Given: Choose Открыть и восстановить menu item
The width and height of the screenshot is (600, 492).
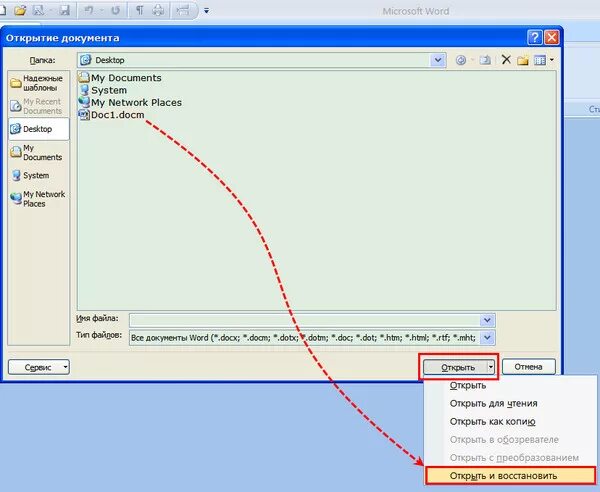Looking at the screenshot, I should tap(510, 476).
